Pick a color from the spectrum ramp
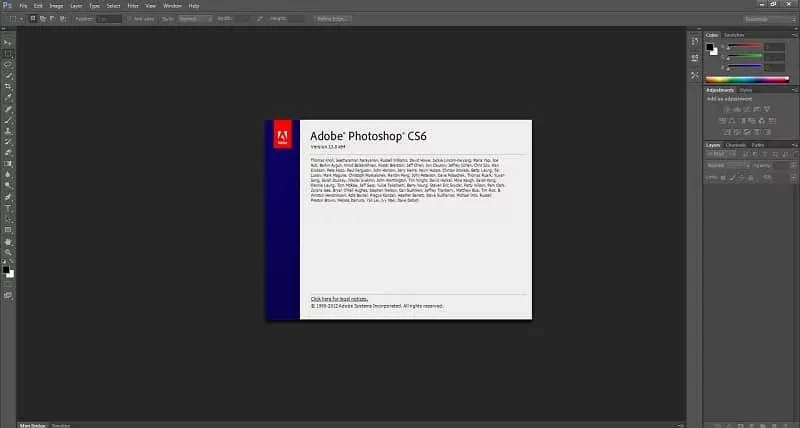Image resolution: width=800 pixels, height=428 pixels. (x=746, y=78)
